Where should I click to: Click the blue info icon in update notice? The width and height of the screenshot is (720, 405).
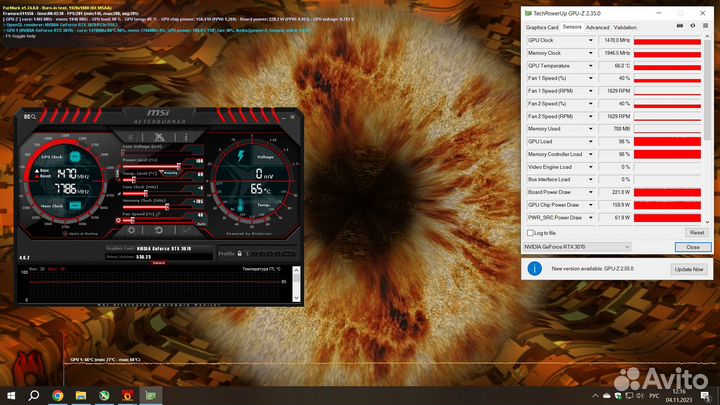(x=534, y=269)
